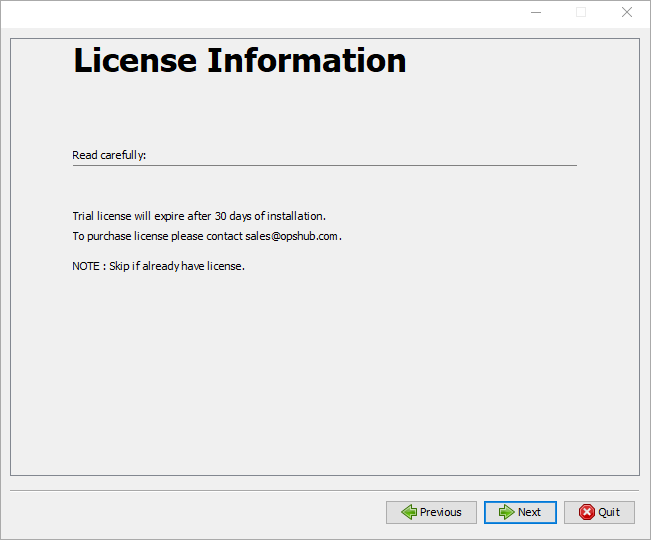Go back using the Previous button

pyautogui.click(x=431, y=512)
